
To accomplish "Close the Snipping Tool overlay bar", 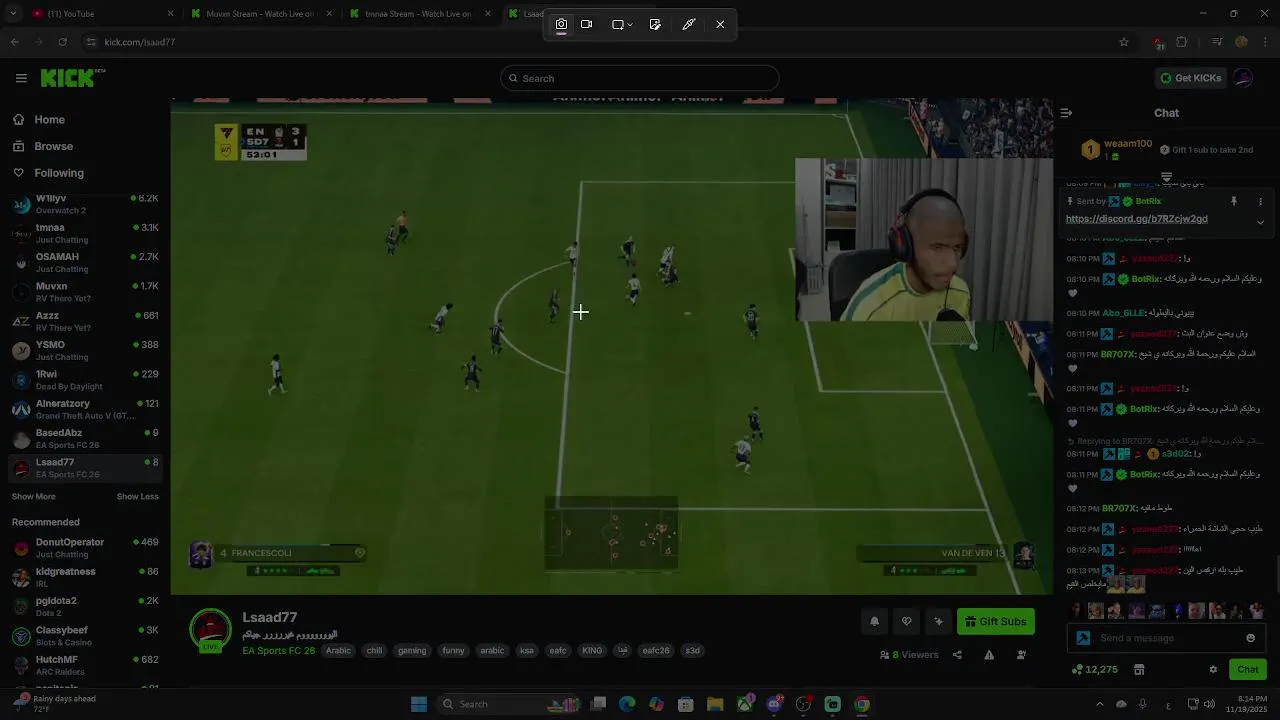I will click(x=720, y=24).
